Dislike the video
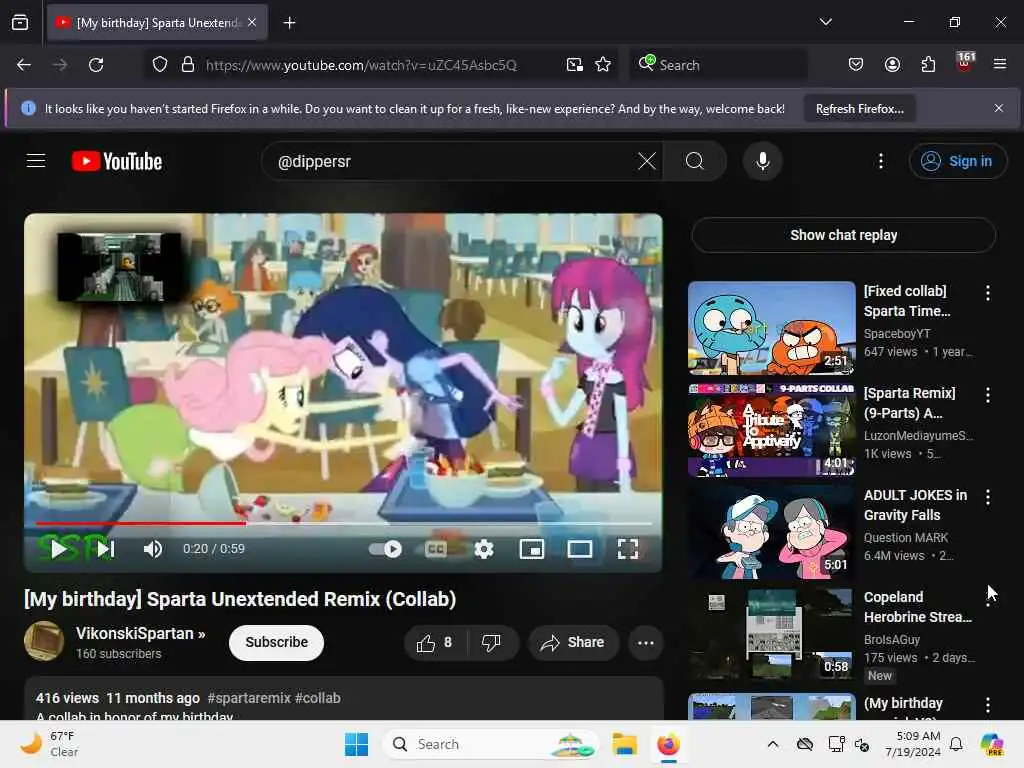The image size is (1024, 768). [492, 643]
